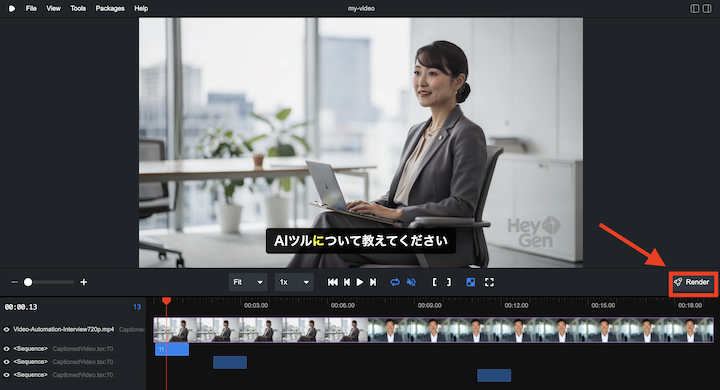Toggle the checkerboard transparency icon
720x390 pixels.
click(x=471, y=282)
